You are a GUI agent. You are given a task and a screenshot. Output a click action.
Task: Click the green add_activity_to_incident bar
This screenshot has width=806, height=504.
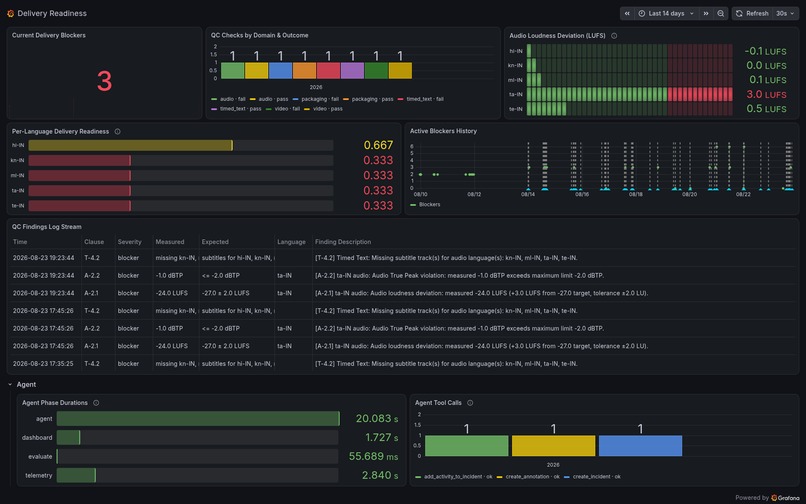tap(467, 446)
